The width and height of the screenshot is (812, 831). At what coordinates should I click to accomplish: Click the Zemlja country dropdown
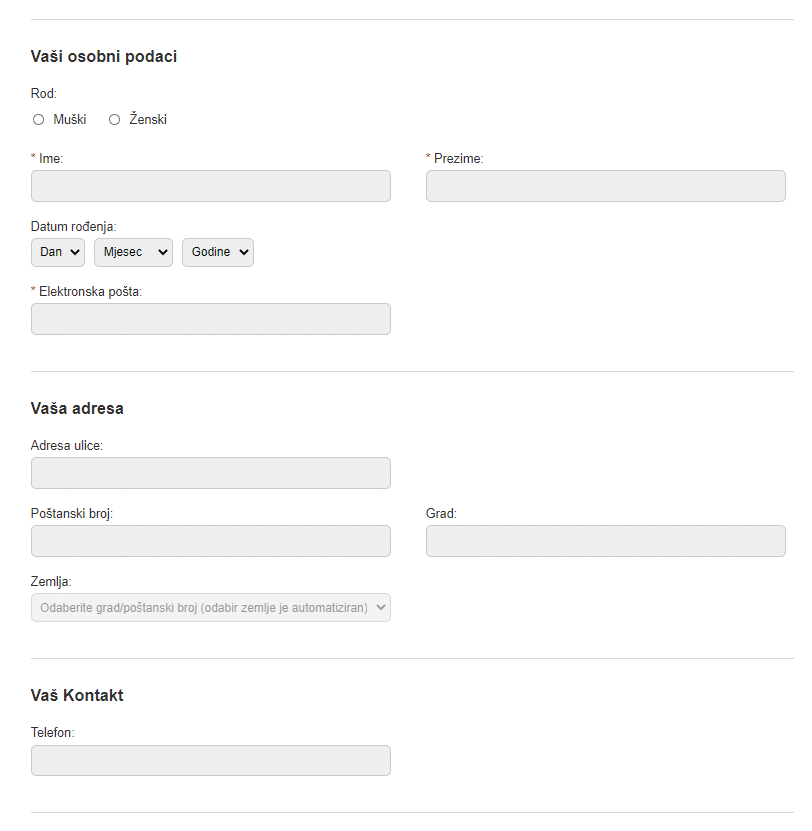pyautogui.click(x=211, y=607)
